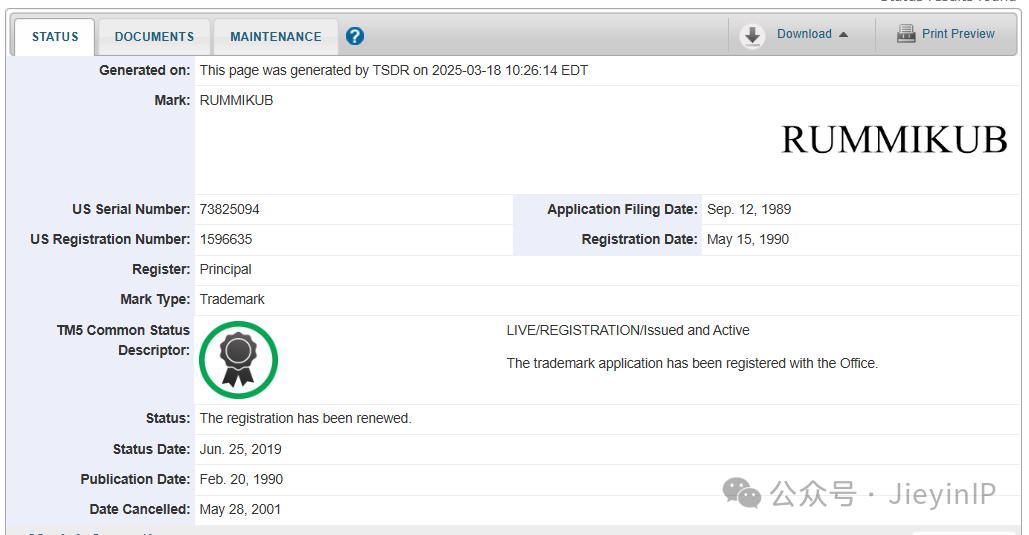Click the status date Jun. 25, 2019
Viewport: 1029px width, 535px height.
tap(240, 449)
